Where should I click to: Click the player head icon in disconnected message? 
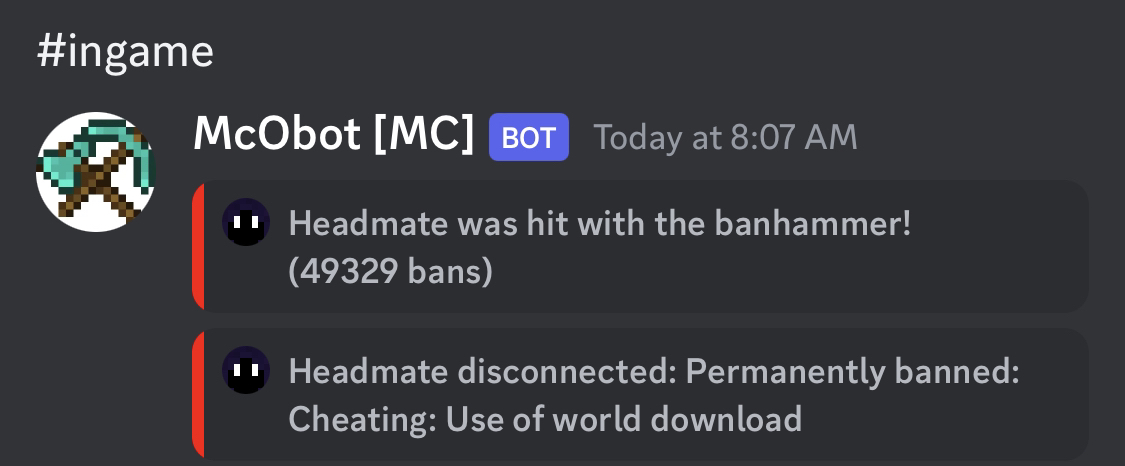pos(245,371)
